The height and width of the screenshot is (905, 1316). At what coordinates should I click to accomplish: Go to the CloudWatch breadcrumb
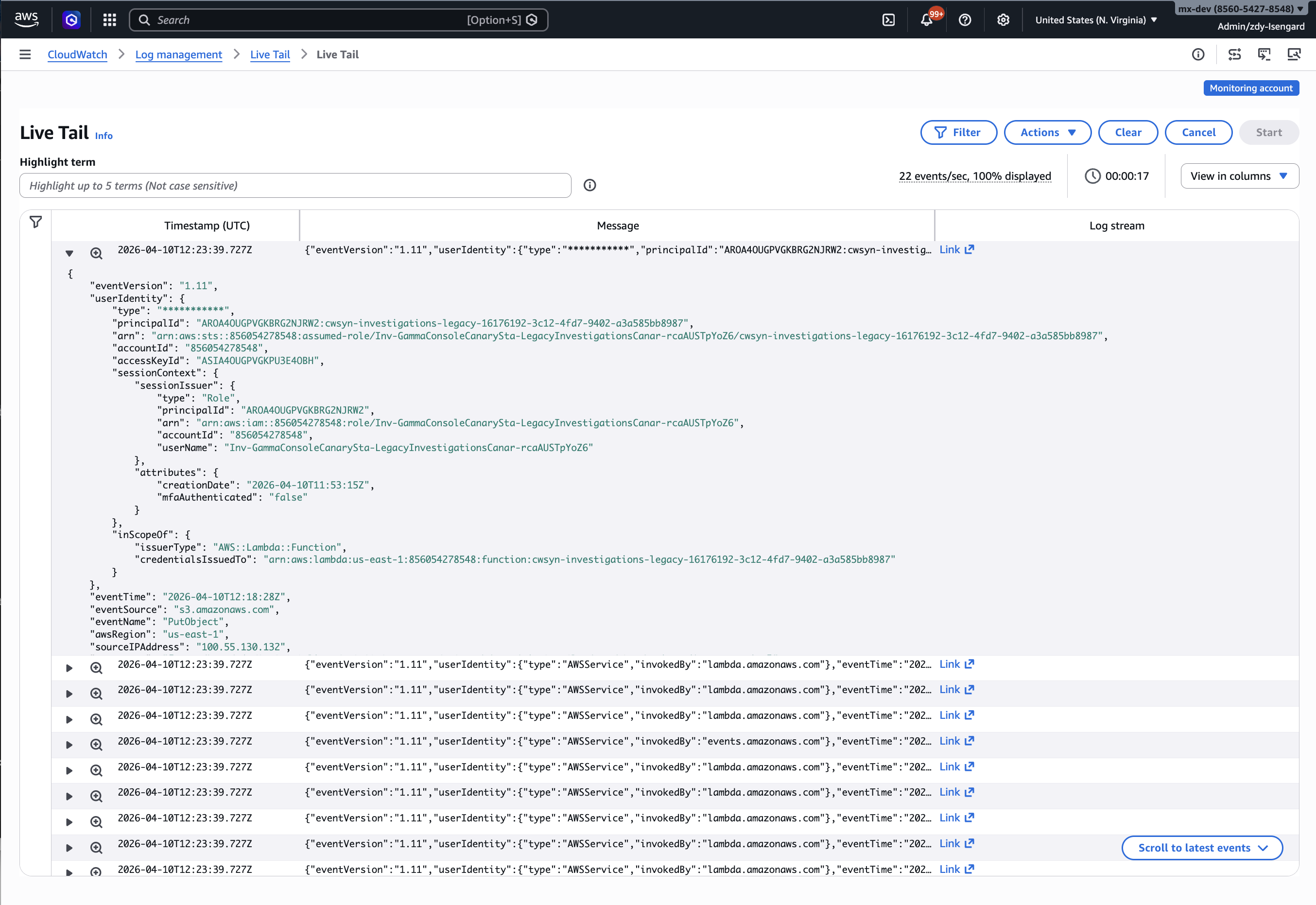point(77,54)
